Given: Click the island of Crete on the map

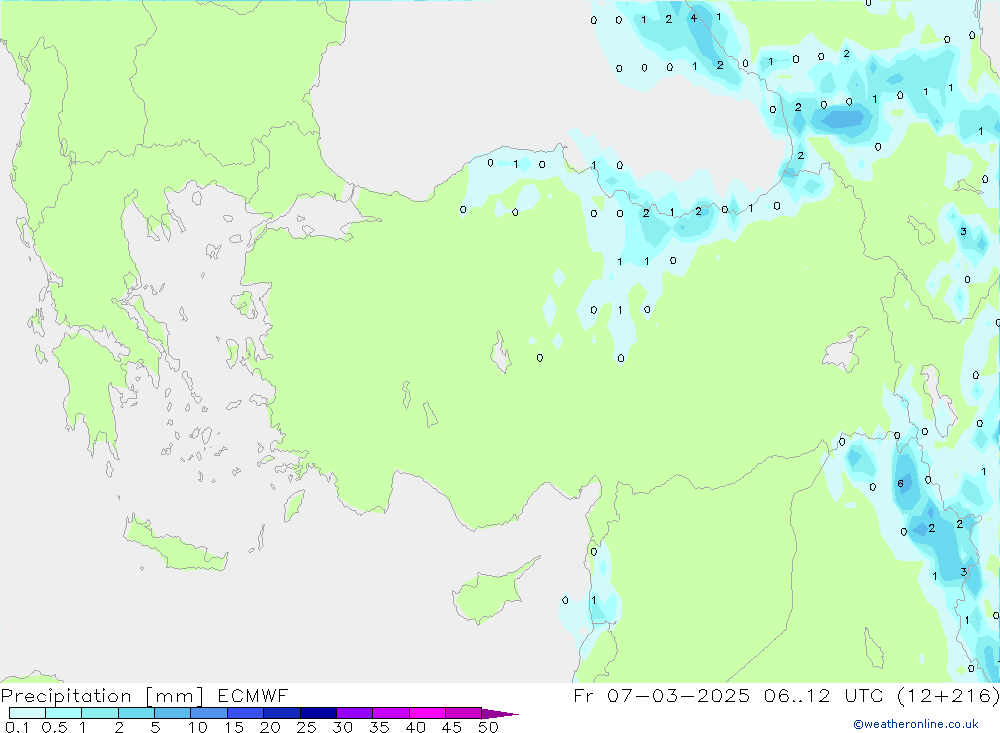Looking at the screenshot, I should 174,546.
